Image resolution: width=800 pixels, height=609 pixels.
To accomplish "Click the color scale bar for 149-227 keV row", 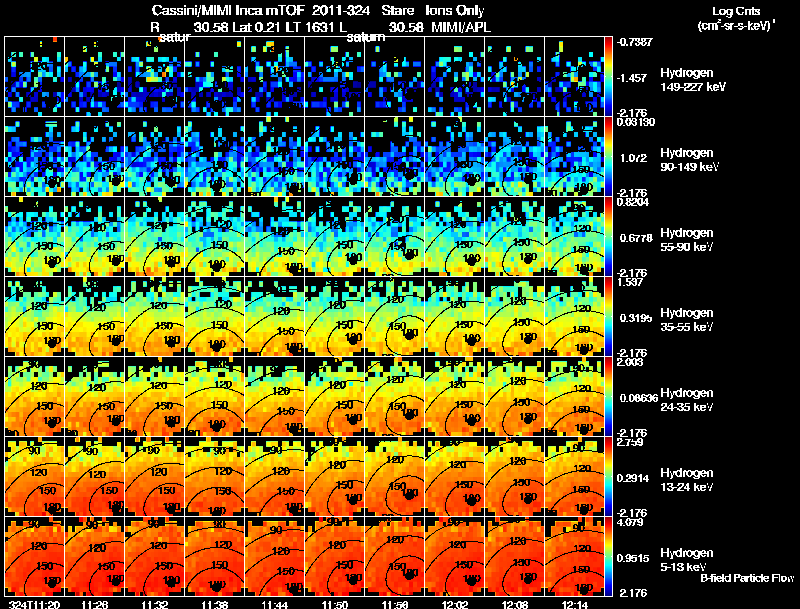I will click(x=608, y=77).
